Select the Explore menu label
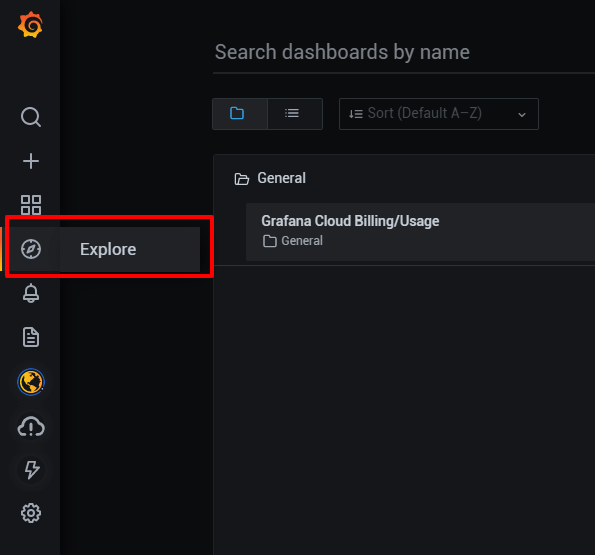595x555 pixels. tap(108, 249)
